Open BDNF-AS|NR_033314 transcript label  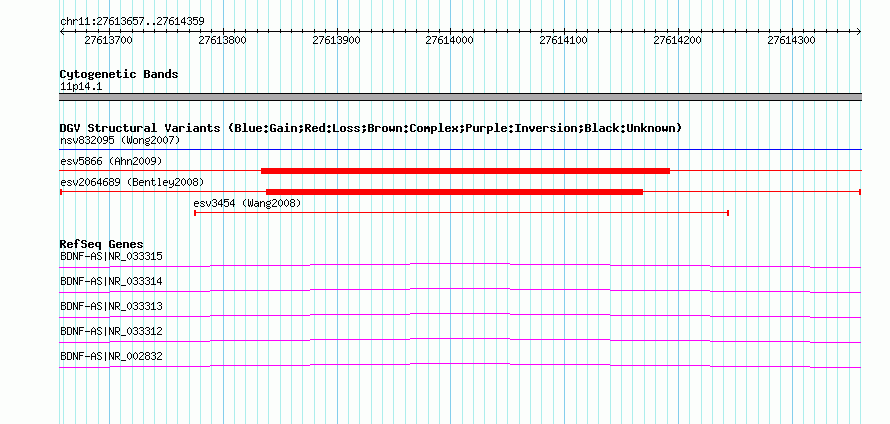[x=111, y=282]
